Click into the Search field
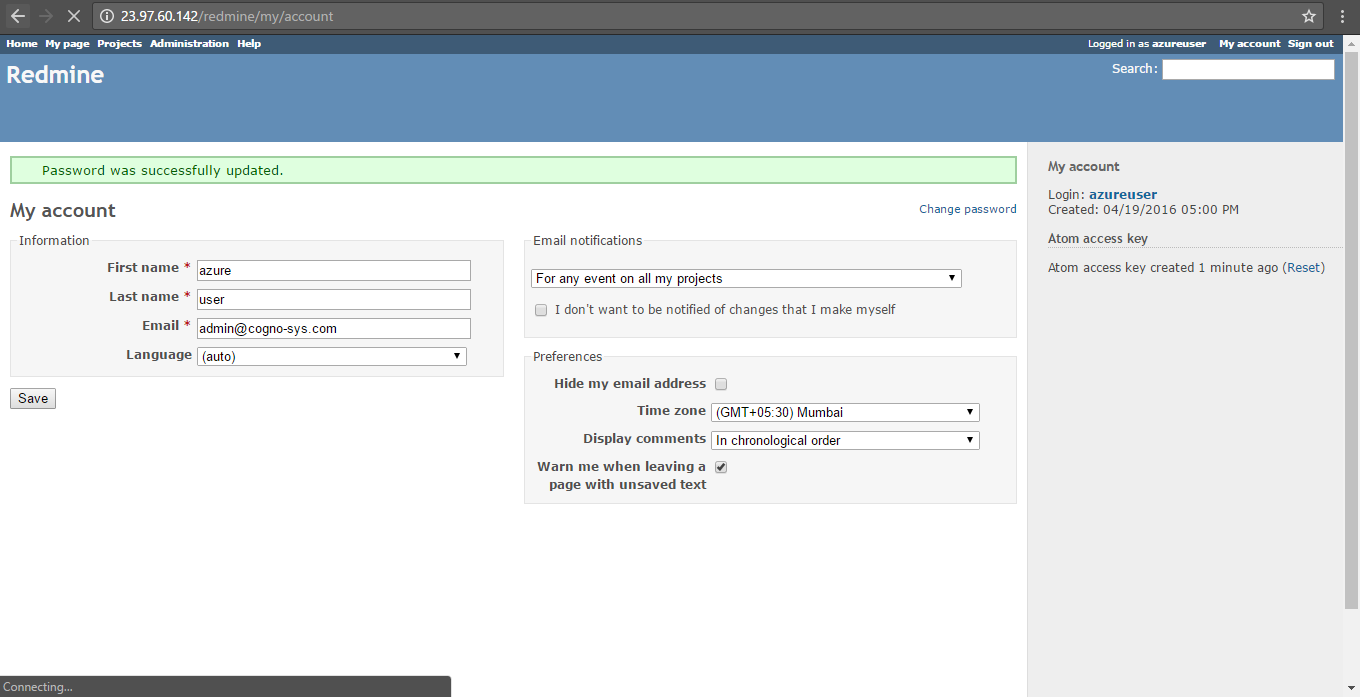The image size is (1360, 697). [x=1247, y=69]
